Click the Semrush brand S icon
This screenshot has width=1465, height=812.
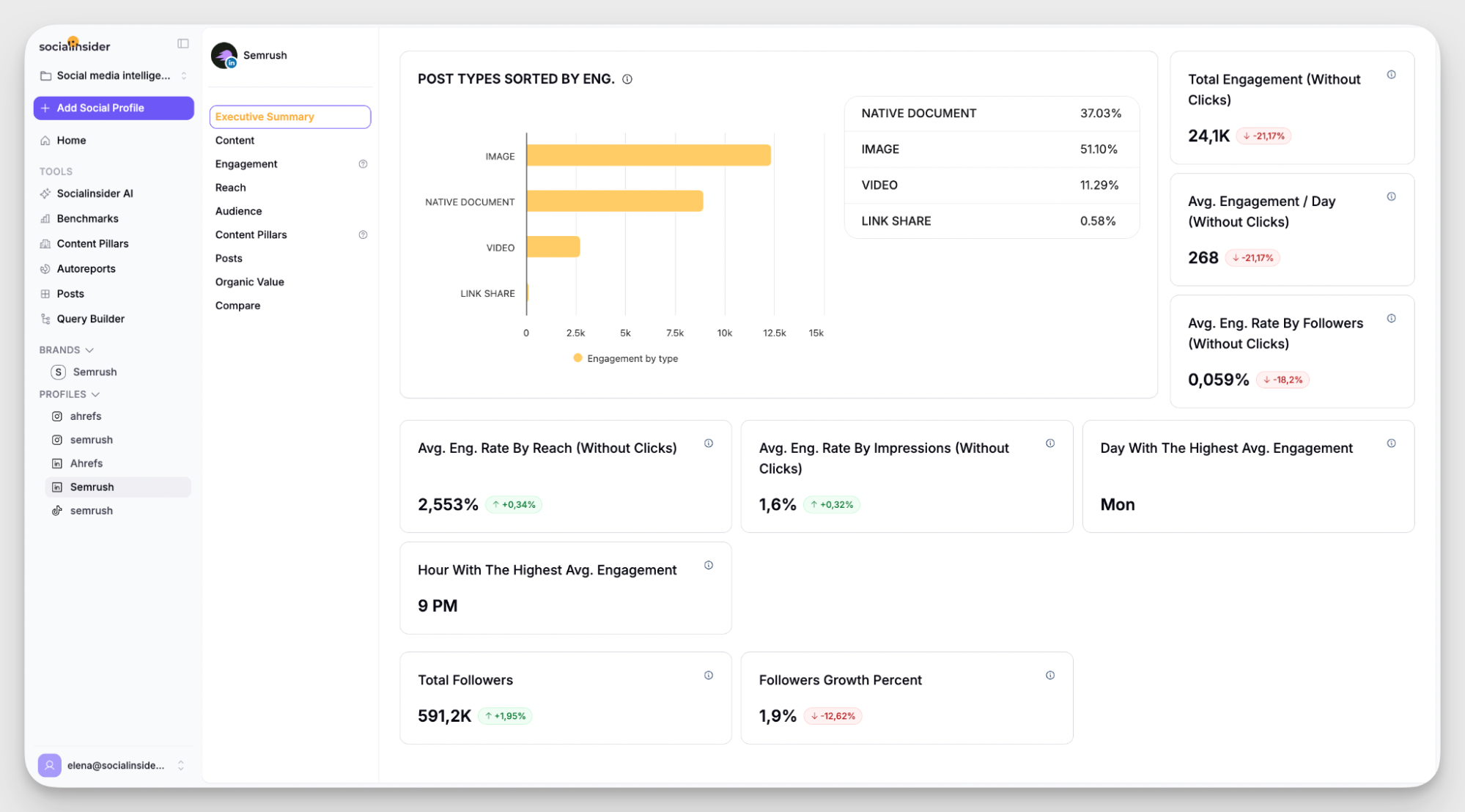59,372
